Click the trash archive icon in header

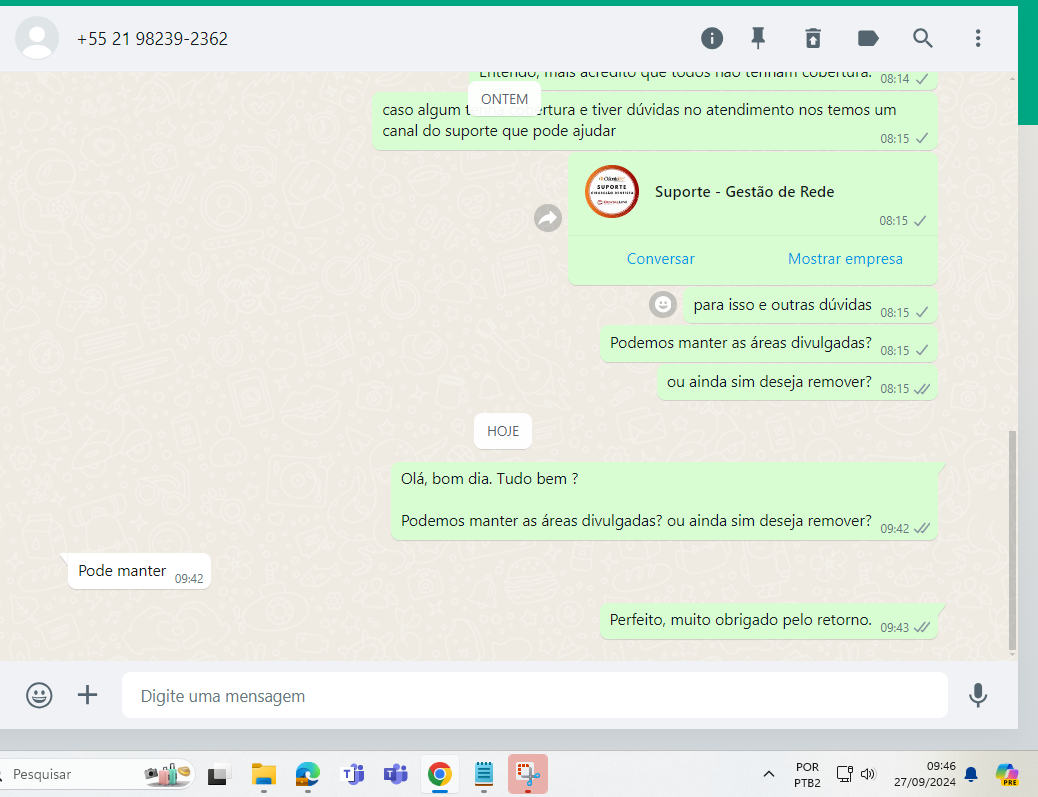point(813,38)
